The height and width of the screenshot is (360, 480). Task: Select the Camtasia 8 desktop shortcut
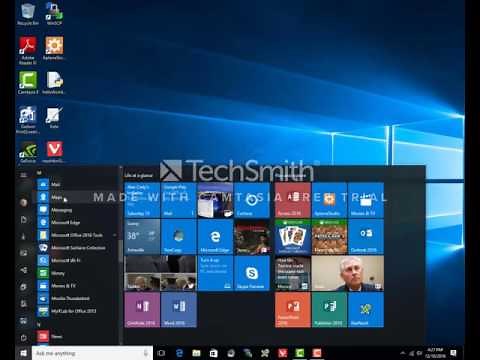[x=28, y=82]
